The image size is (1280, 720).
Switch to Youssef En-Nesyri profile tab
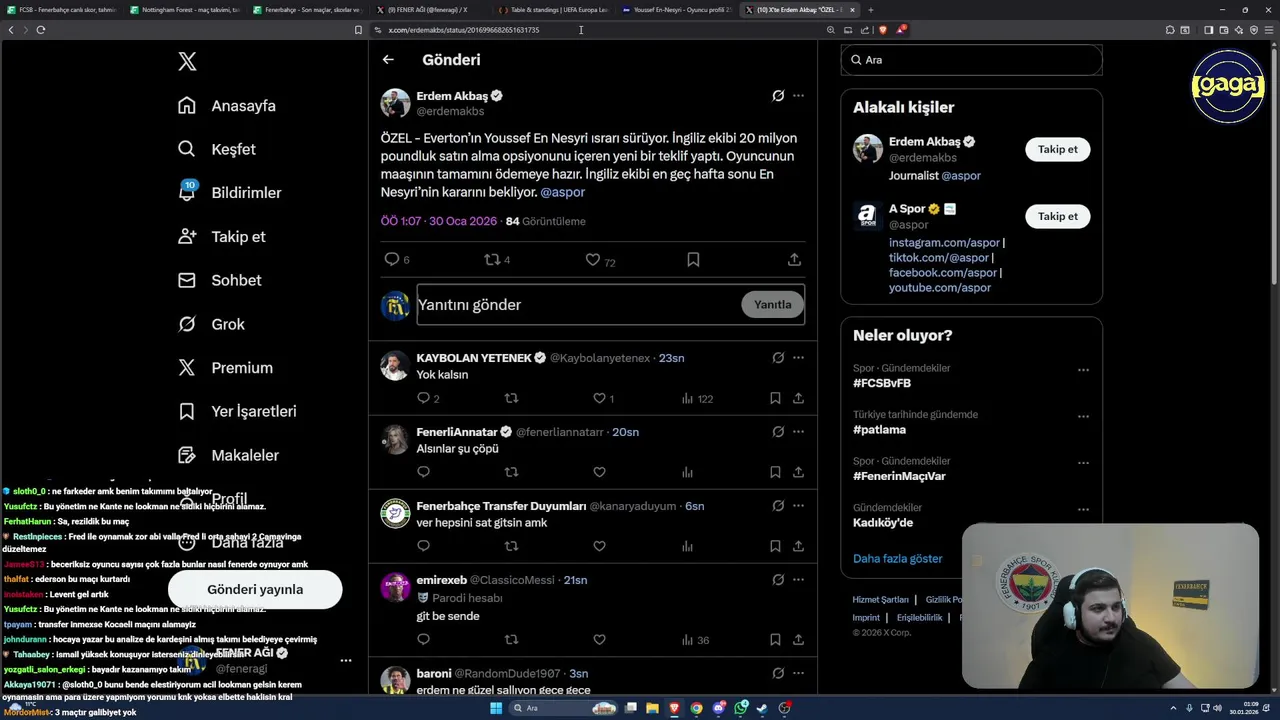[675, 10]
